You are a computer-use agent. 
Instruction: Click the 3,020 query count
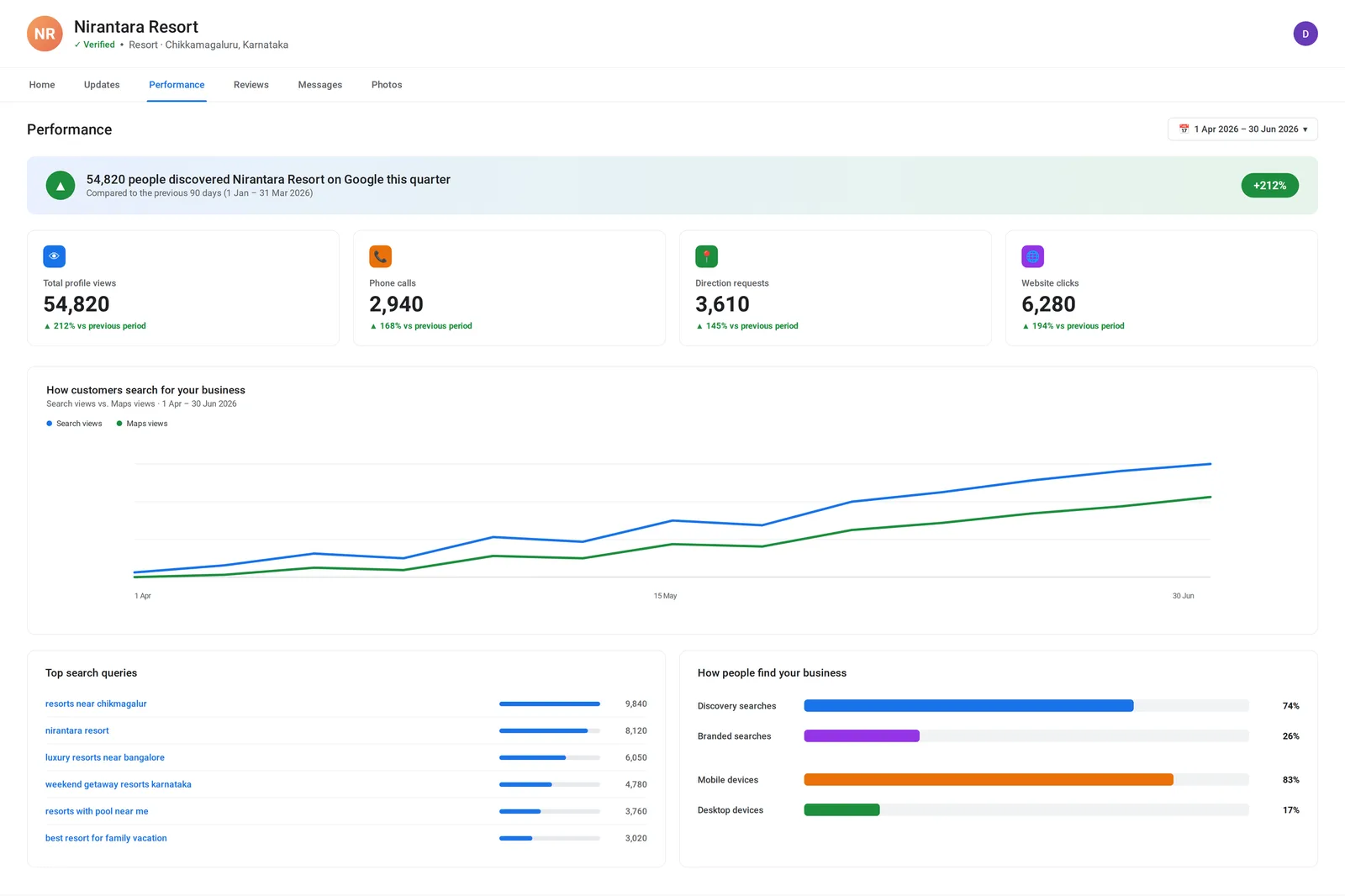tap(636, 838)
